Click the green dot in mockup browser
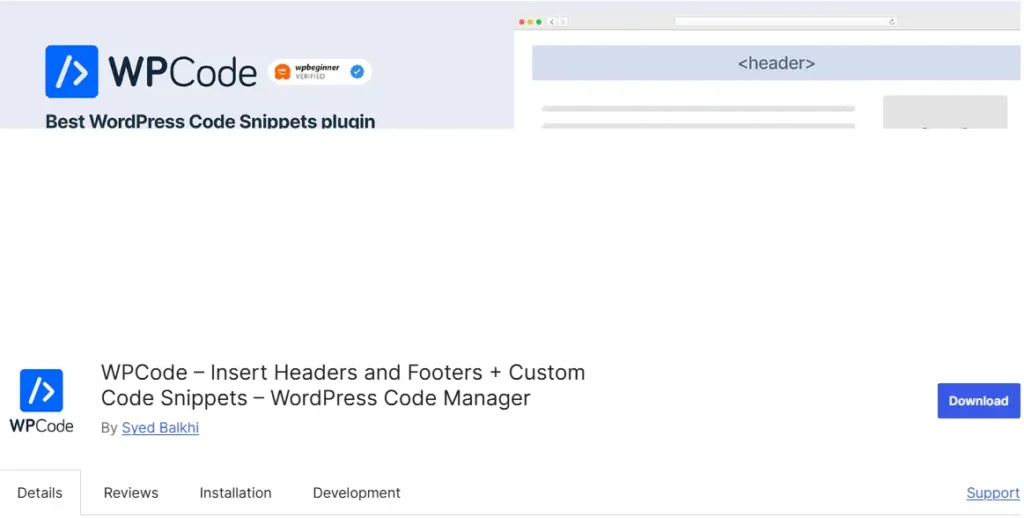This screenshot has height=518, width=1024. point(539,22)
